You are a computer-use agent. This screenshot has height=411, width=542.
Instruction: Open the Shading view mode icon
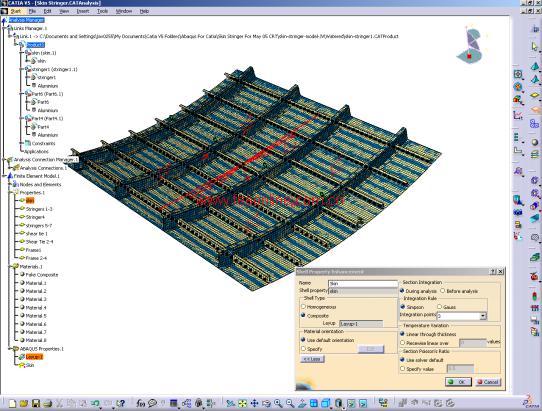(x=339, y=403)
